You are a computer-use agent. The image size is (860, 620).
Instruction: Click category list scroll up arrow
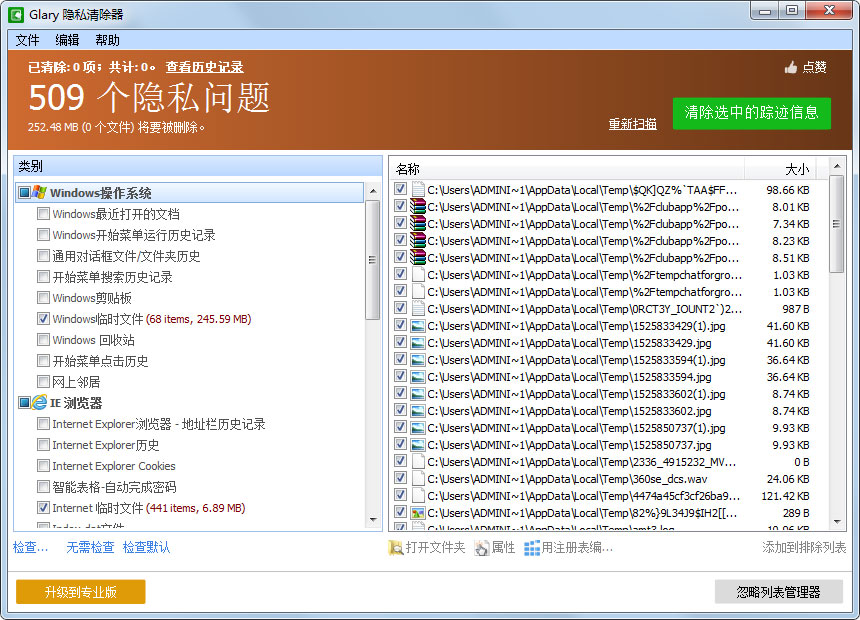(373, 191)
